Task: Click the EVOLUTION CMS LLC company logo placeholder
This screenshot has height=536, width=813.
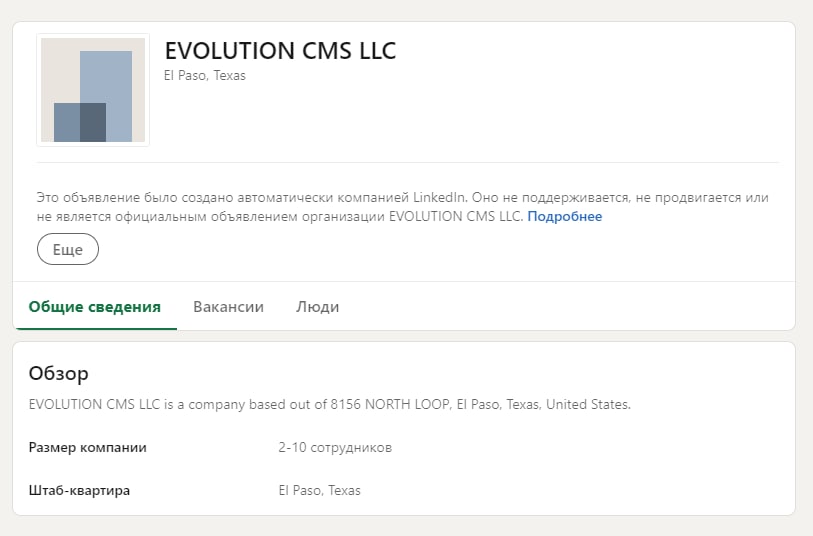Action: point(93,90)
